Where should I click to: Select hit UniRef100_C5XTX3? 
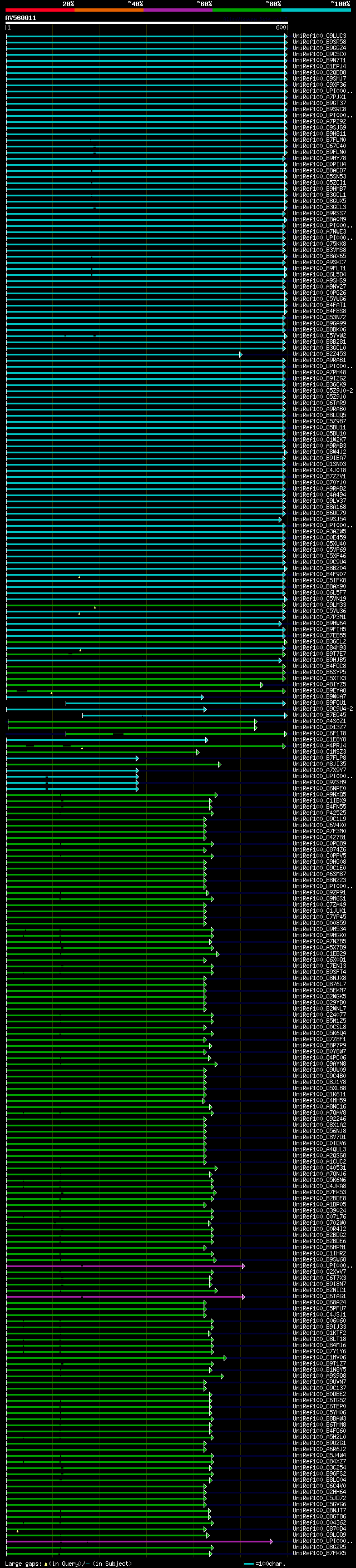[319, 678]
